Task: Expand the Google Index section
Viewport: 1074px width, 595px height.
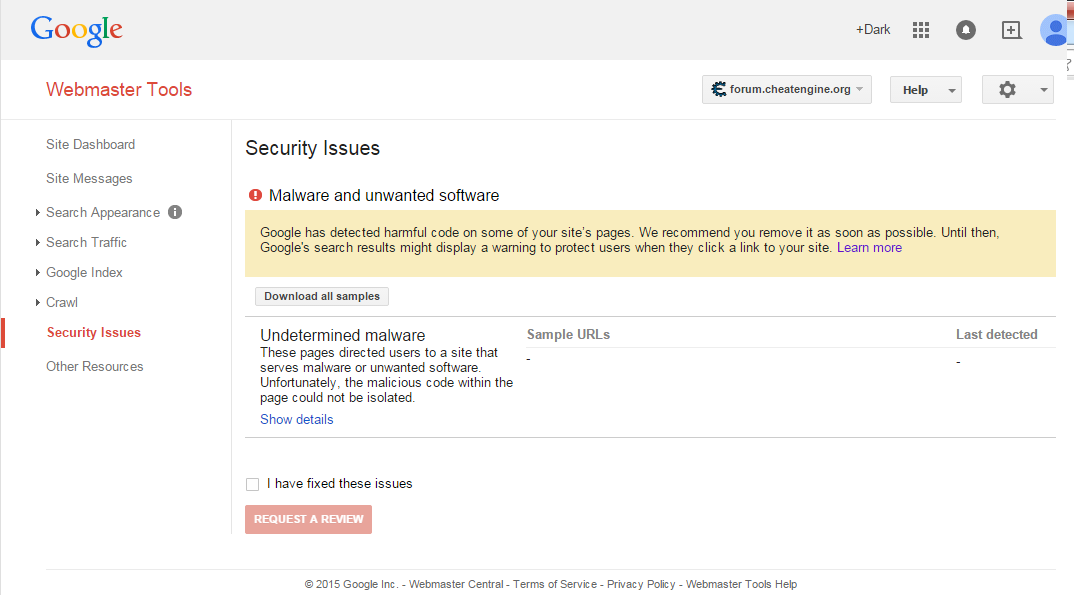Action: [x=84, y=272]
